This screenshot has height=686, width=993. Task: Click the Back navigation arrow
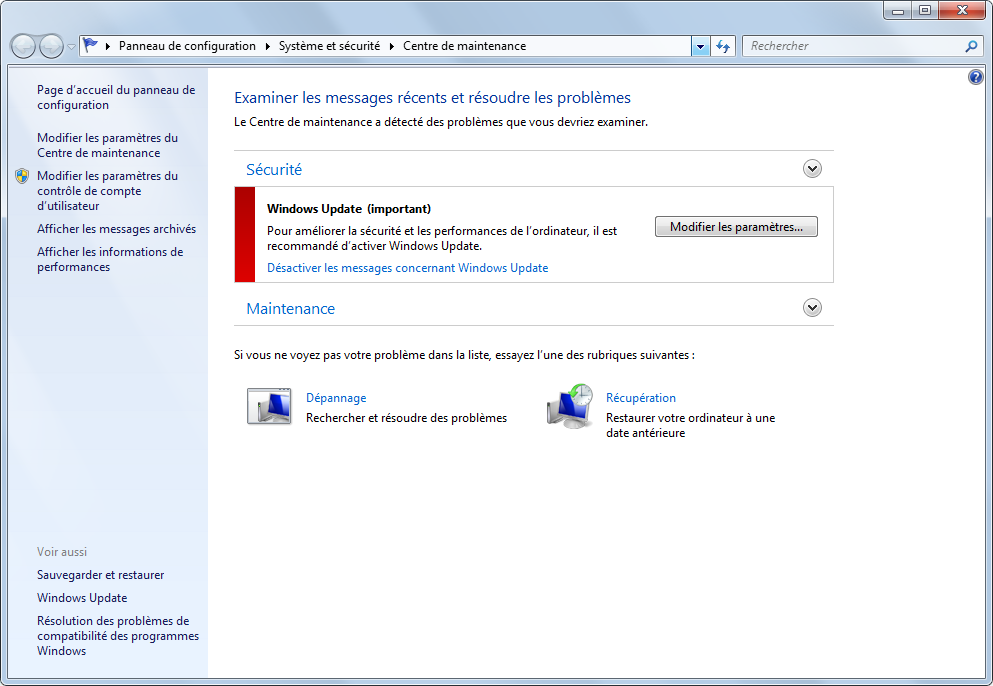[x=23, y=46]
